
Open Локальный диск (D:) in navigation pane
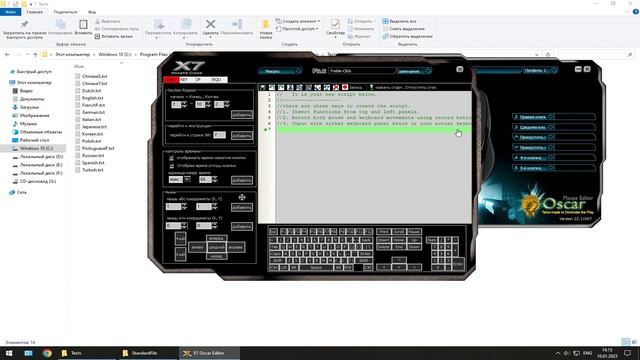pyautogui.click(x=41, y=157)
